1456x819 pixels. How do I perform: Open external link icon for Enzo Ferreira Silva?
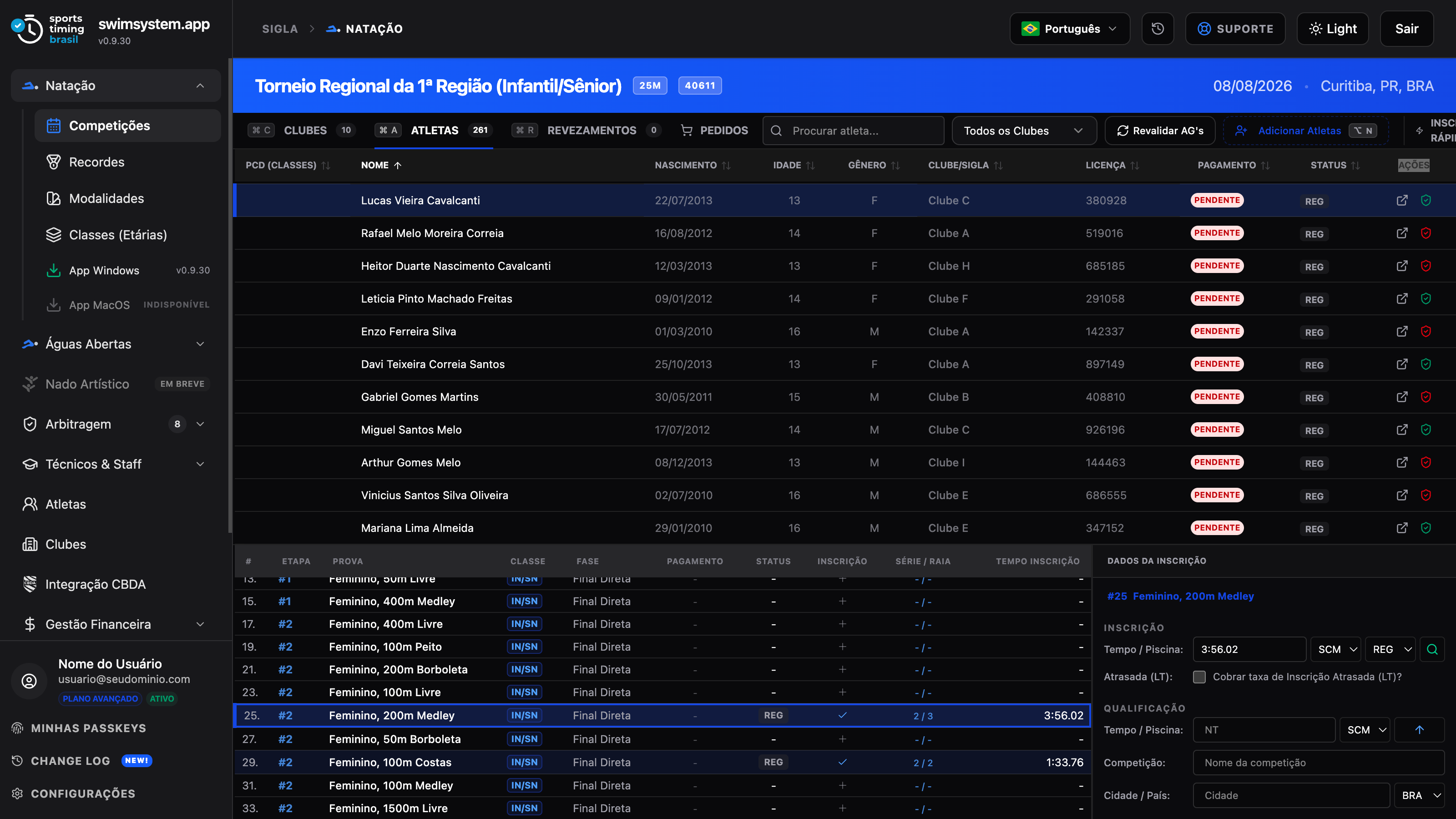1402,331
